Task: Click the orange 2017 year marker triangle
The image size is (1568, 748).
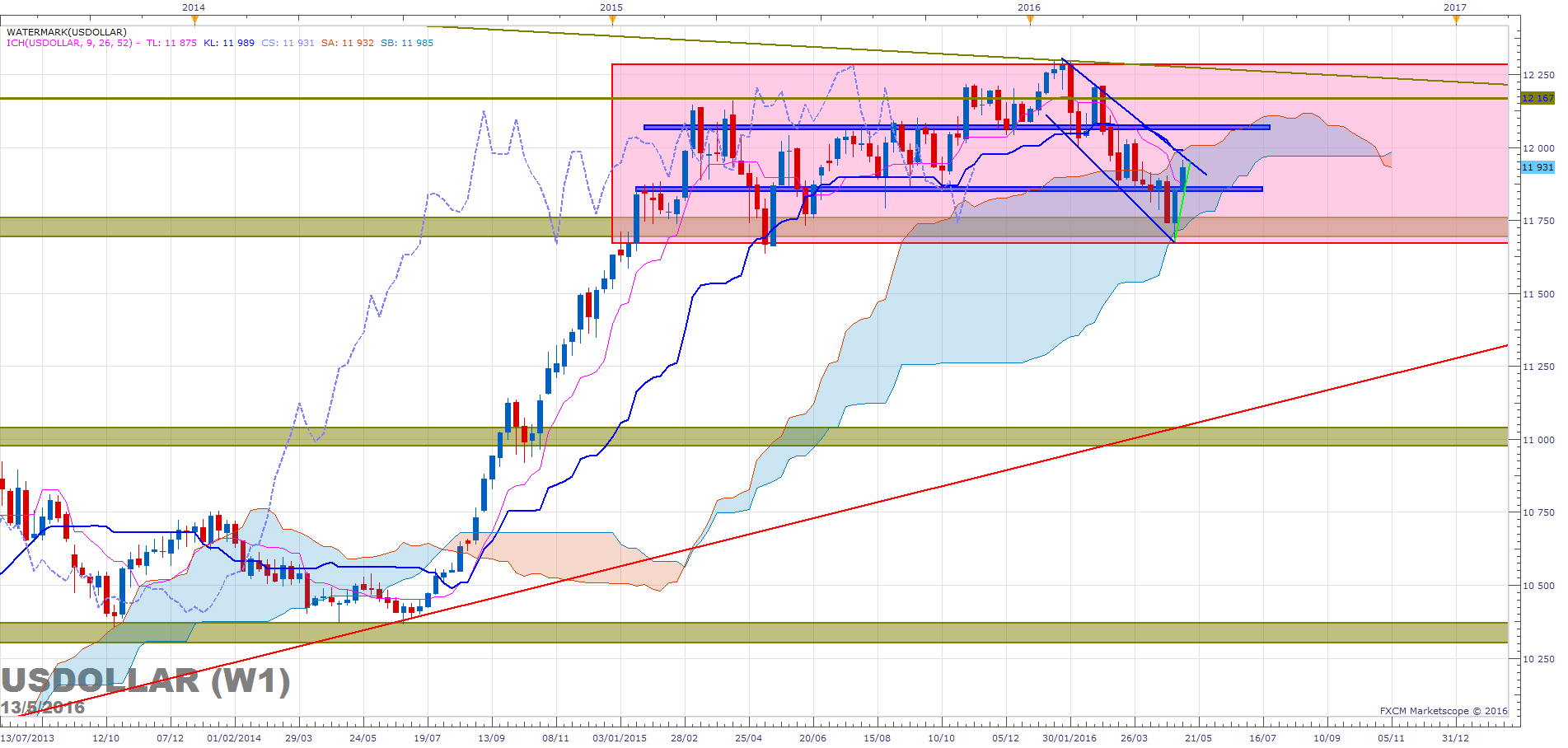Action: point(1455,20)
